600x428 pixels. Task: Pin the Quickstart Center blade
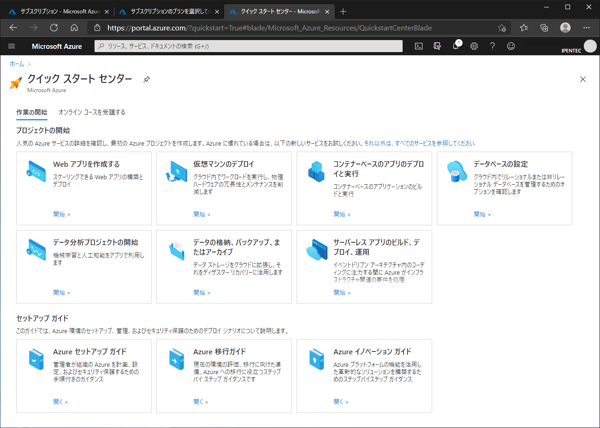(147, 79)
